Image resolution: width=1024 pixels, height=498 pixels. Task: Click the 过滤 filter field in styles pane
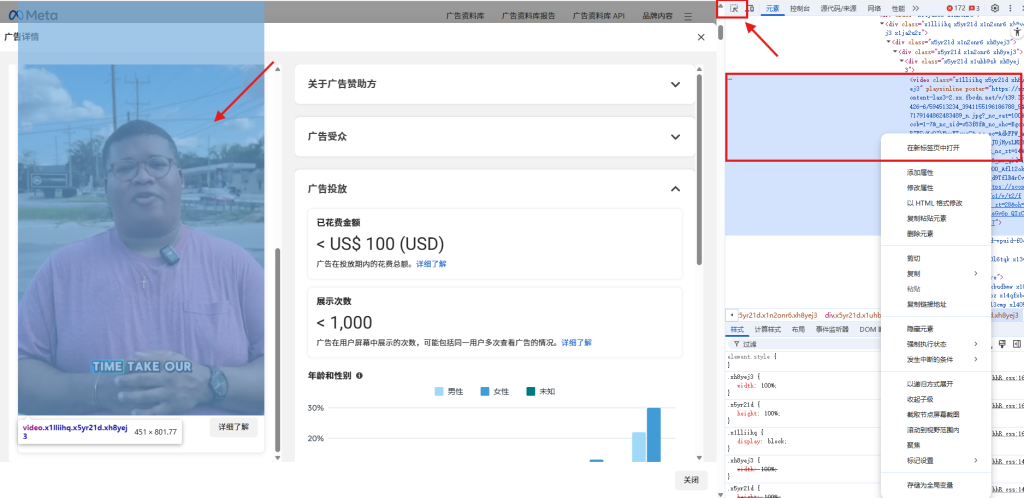click(760, 344)
